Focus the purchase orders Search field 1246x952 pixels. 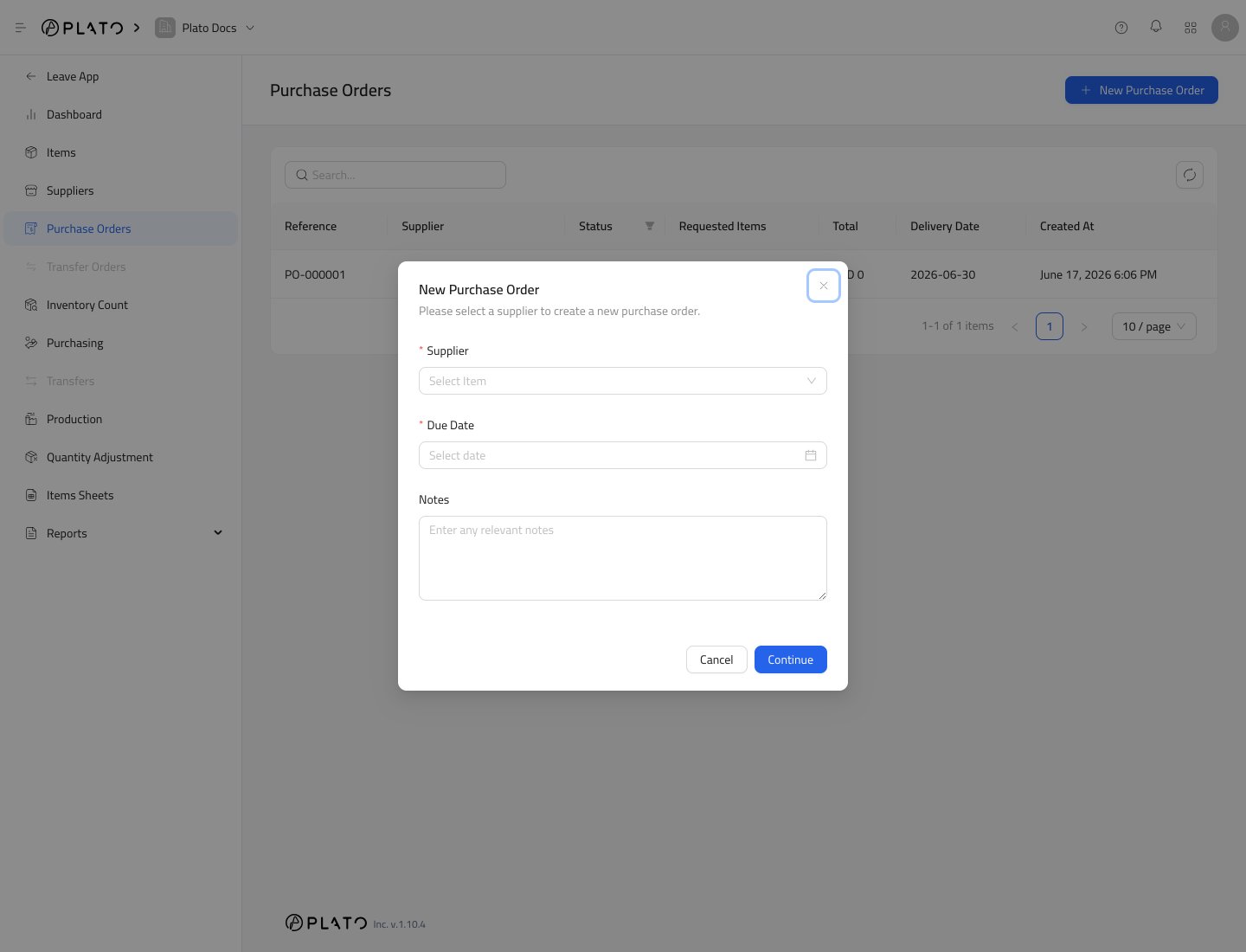395,175
